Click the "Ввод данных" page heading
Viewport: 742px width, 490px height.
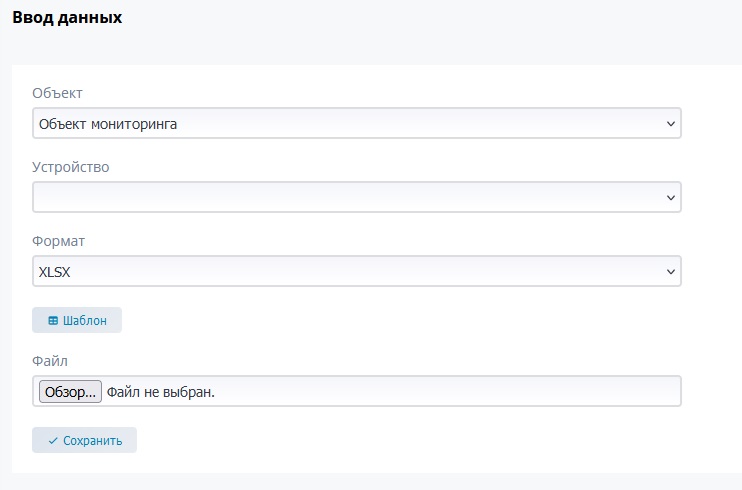67,17
